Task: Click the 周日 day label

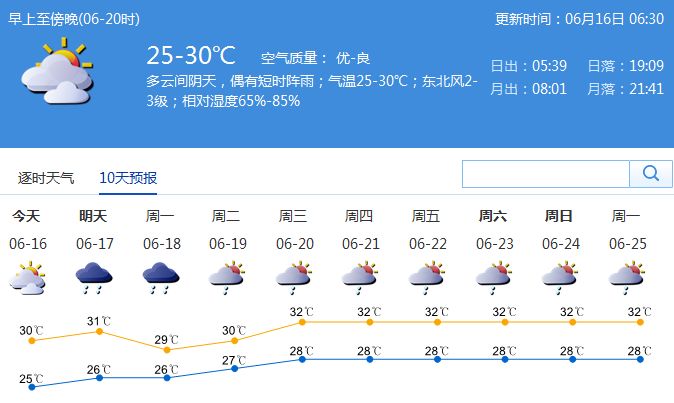Action: coord(559,216)
